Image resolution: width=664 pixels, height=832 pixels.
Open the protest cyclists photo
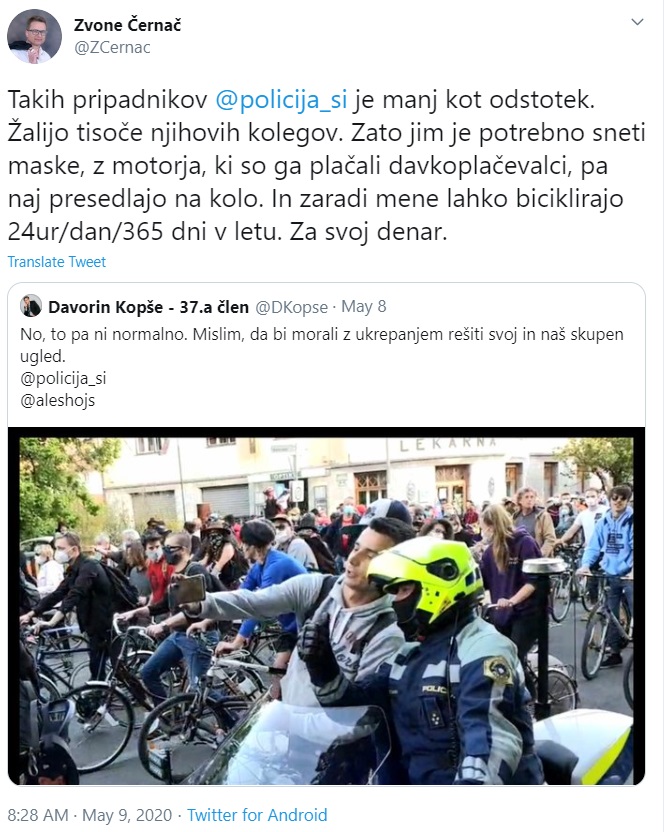326,606
